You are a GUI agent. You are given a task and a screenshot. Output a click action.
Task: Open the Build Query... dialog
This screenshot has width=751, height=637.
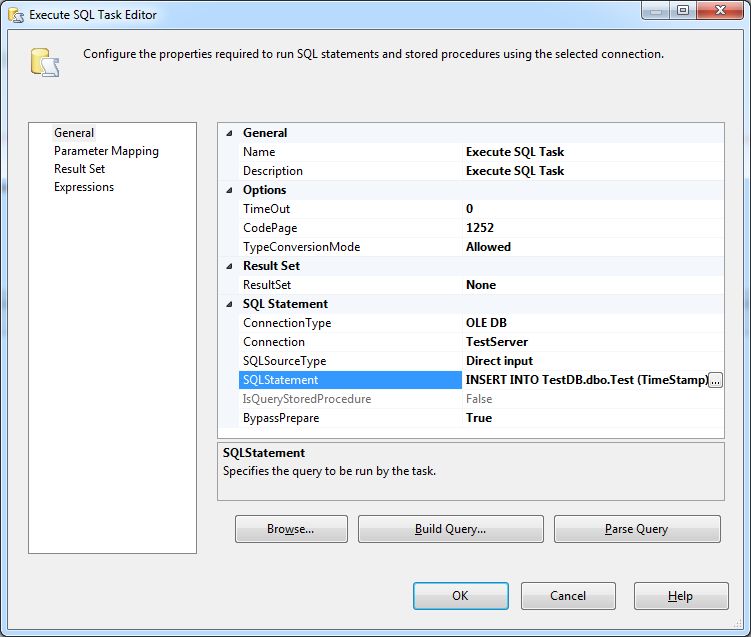pyautogui.click(x=450, y=529)
